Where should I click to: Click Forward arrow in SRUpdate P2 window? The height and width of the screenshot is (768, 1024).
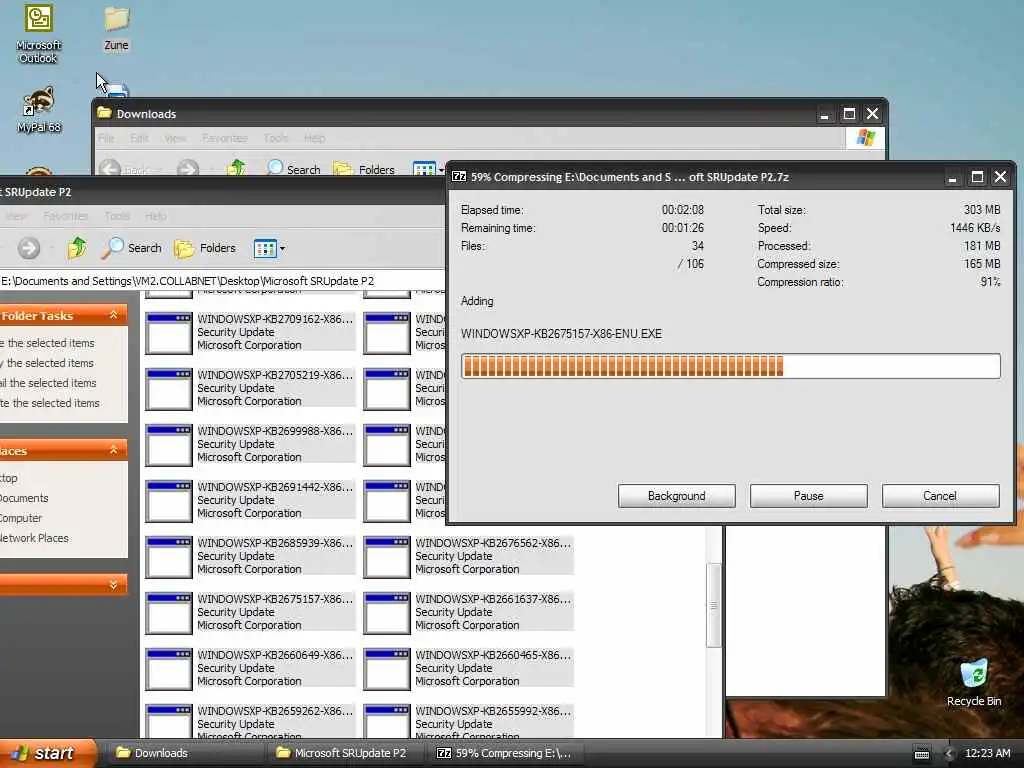(29, 248)
